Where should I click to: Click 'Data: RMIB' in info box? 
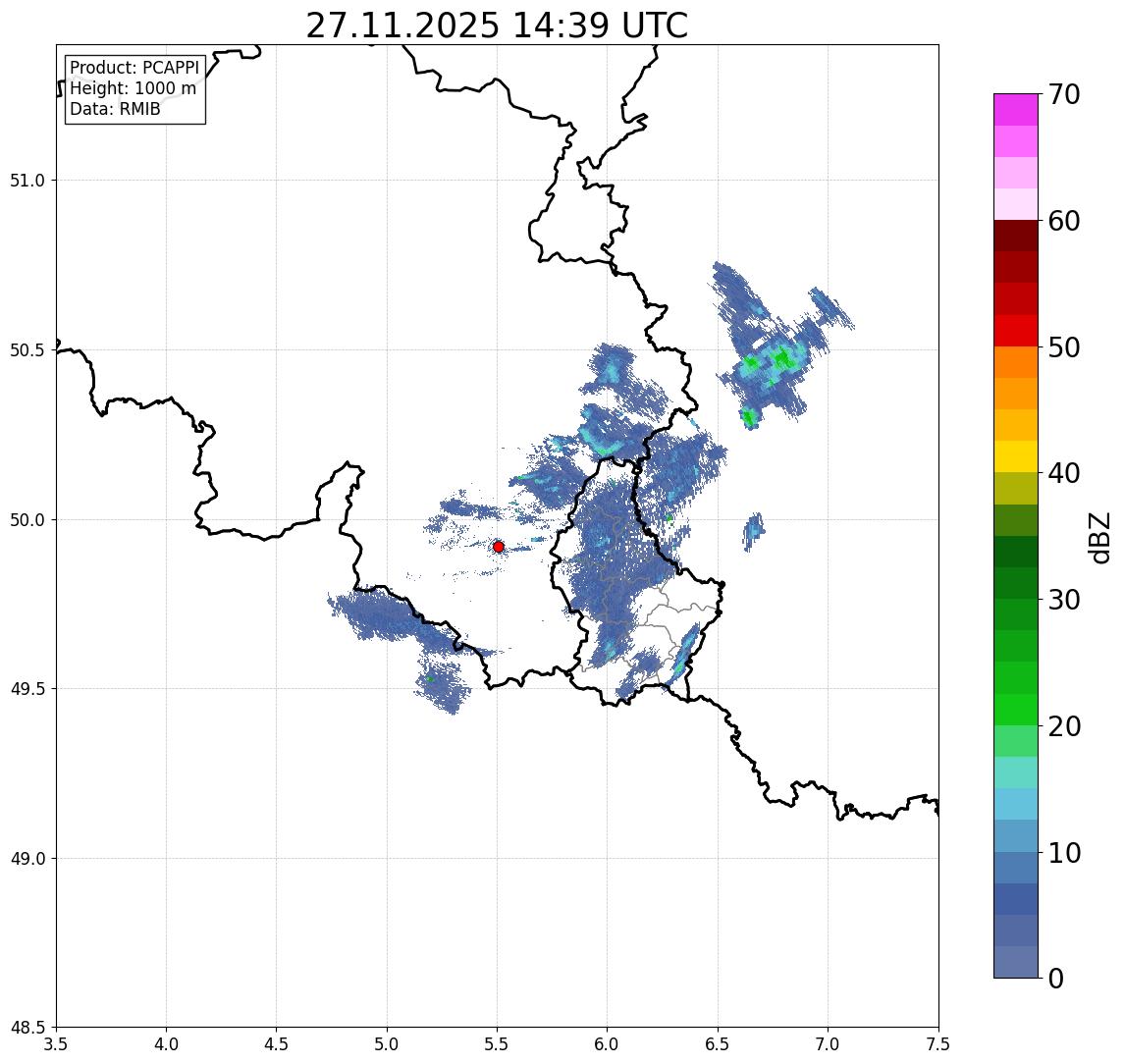tap(115, 109)
